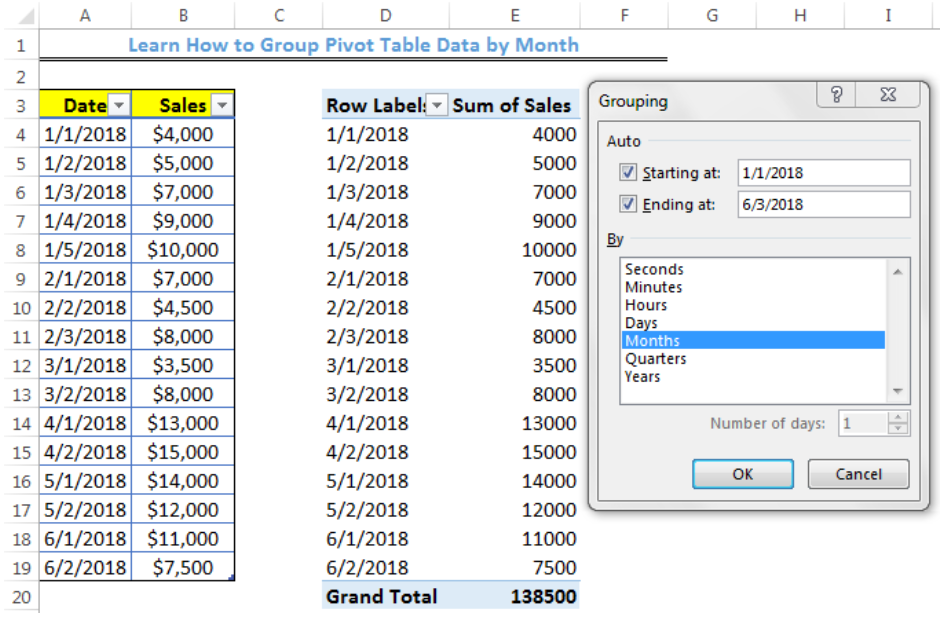Uncheck the Ending at checkbox

click(x=628, y=204)
